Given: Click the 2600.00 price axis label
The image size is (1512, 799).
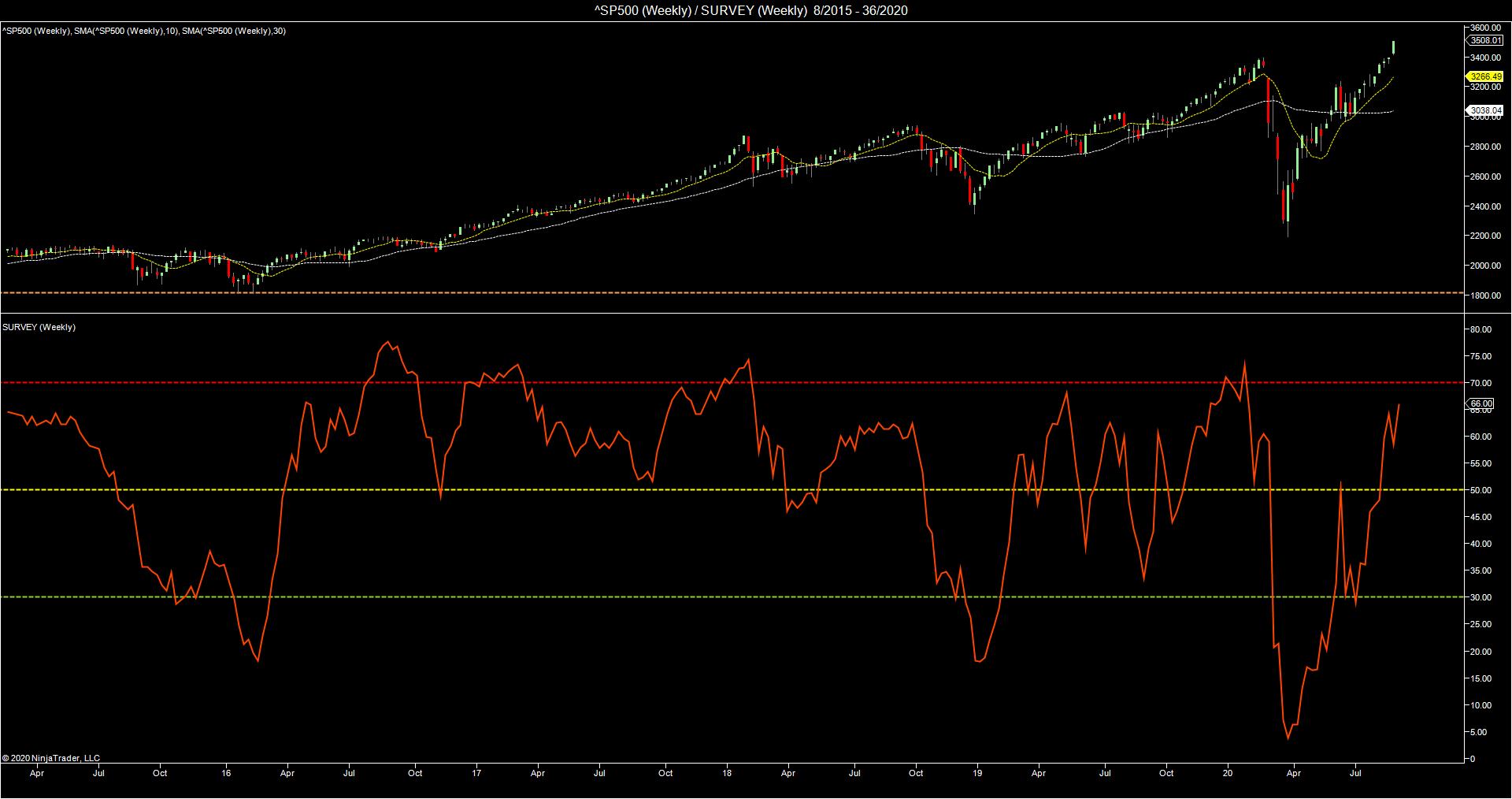Looking at the screenshot, I should tap(1485, 177).
